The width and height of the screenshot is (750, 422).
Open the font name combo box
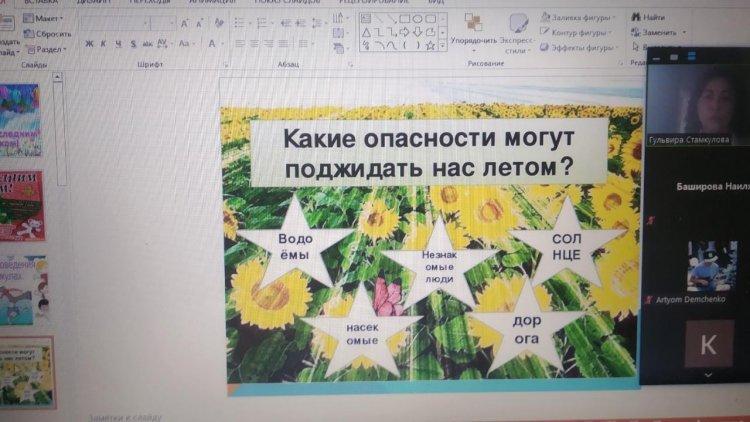(x=115, y=23)
